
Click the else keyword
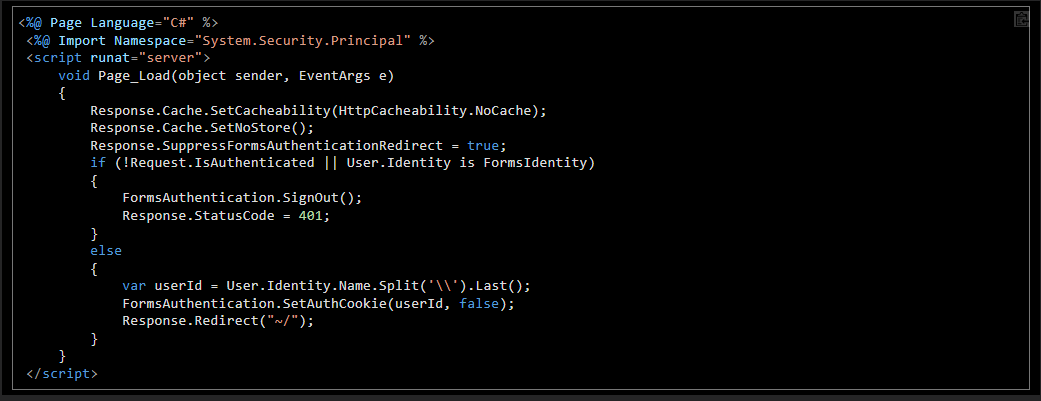click(x=106, y=251)
